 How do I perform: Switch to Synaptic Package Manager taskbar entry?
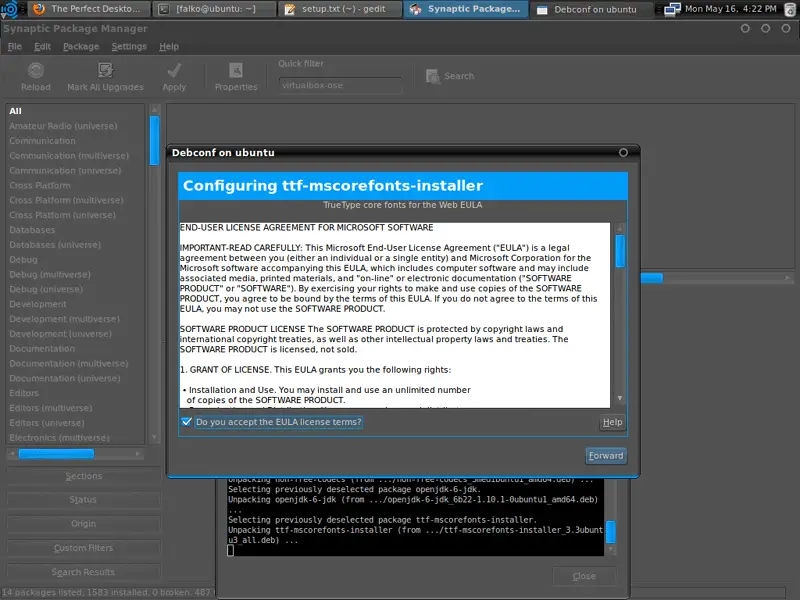point(465,9)
